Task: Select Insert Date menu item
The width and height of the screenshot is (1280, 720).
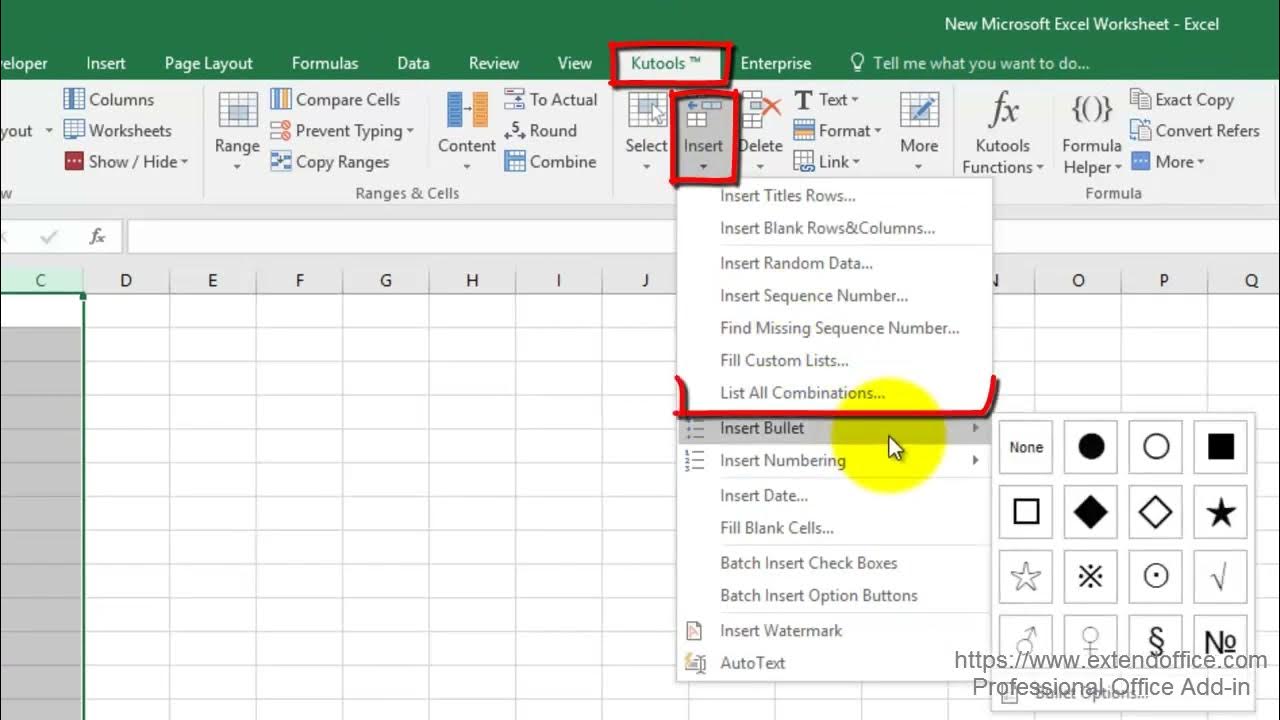Action: click(x=835, y=495)
